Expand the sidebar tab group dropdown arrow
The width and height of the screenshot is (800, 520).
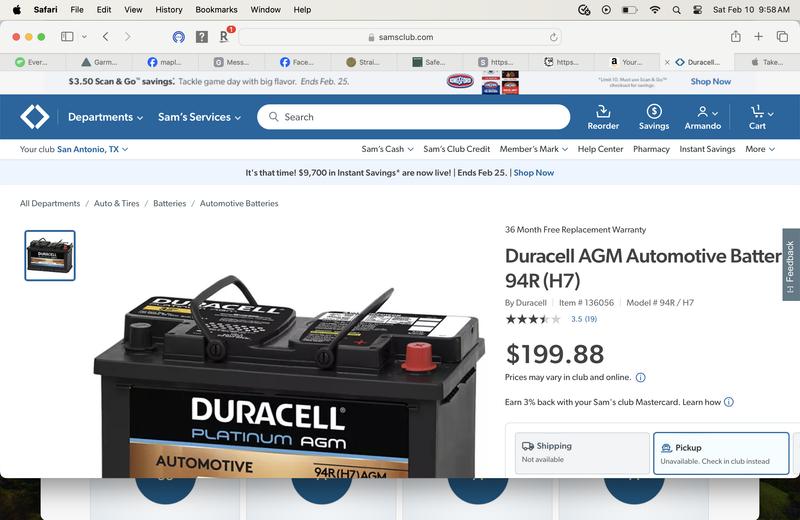pyautogui.click(x=84, y=37)
